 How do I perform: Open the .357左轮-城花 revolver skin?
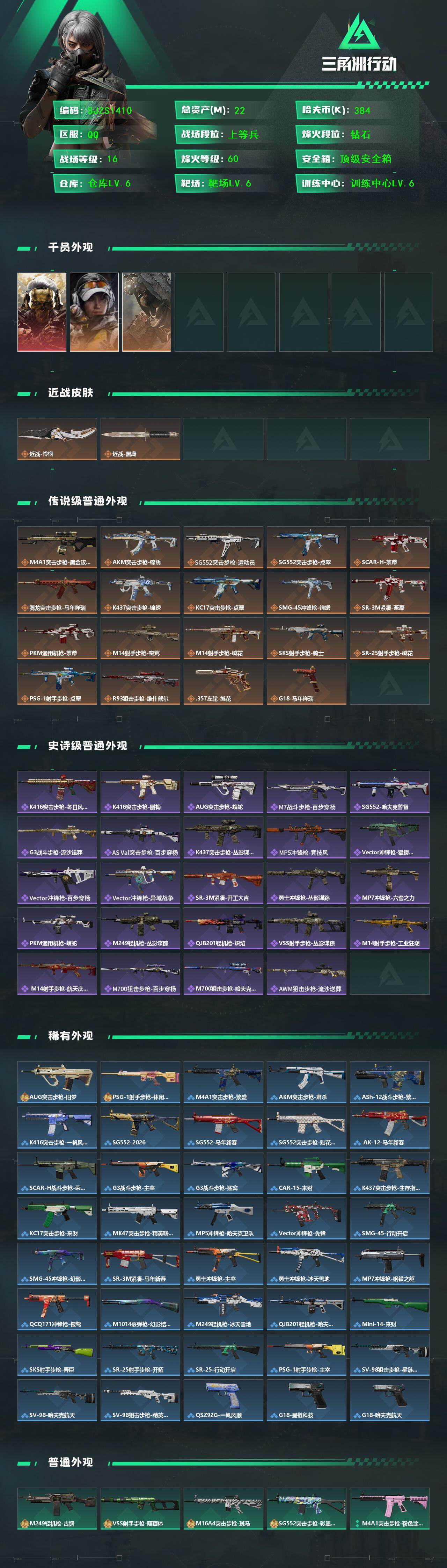point(224,684)
